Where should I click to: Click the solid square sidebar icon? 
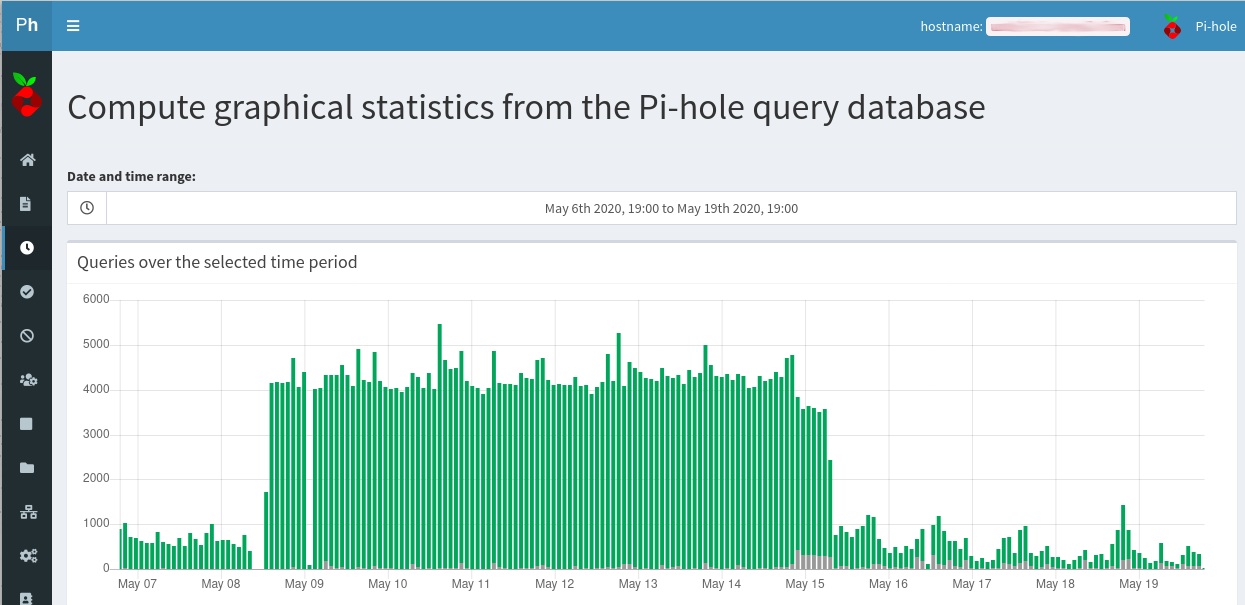pyautogui.click(x=27, y=424)
